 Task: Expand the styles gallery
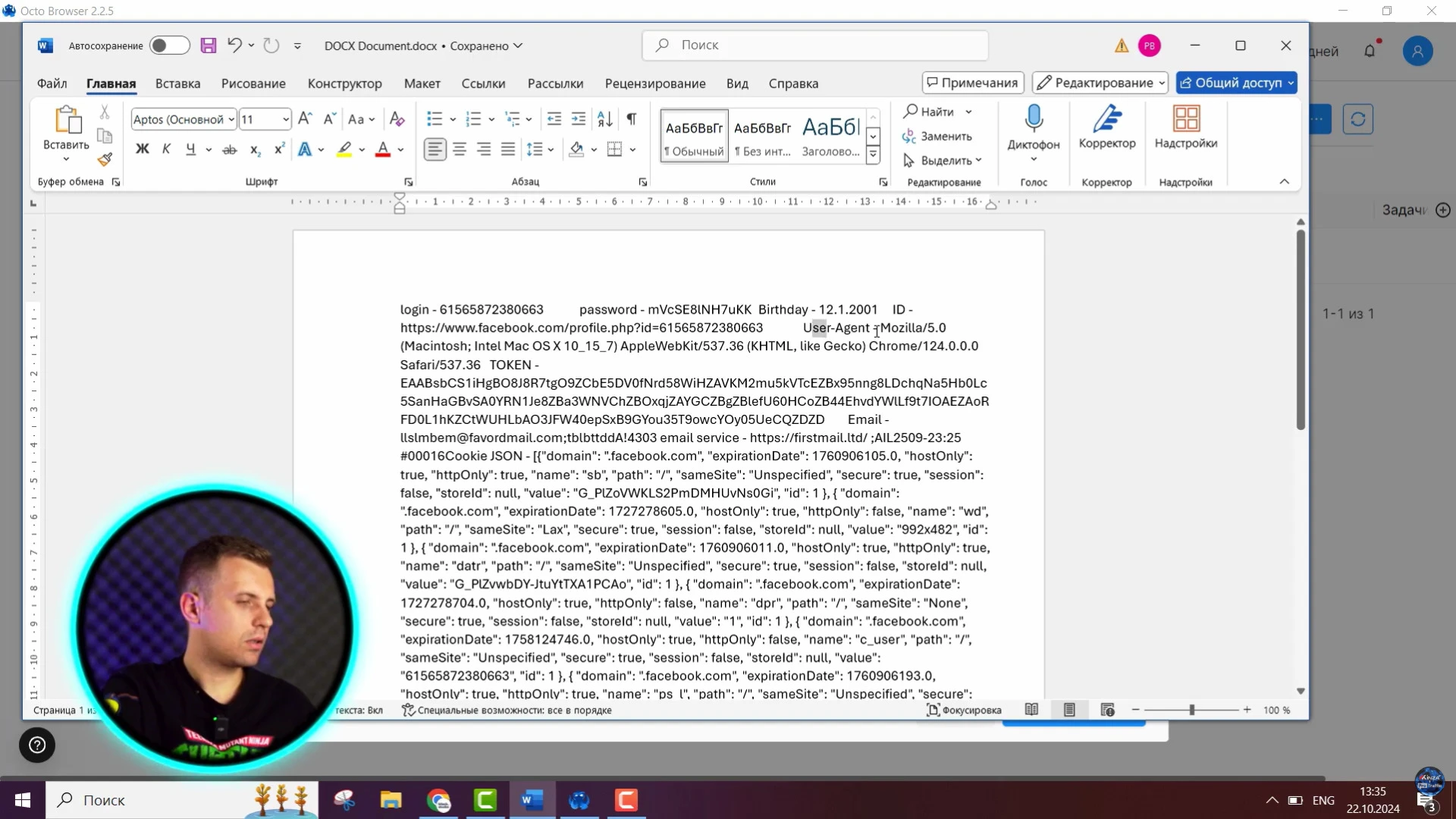point(874,155)
